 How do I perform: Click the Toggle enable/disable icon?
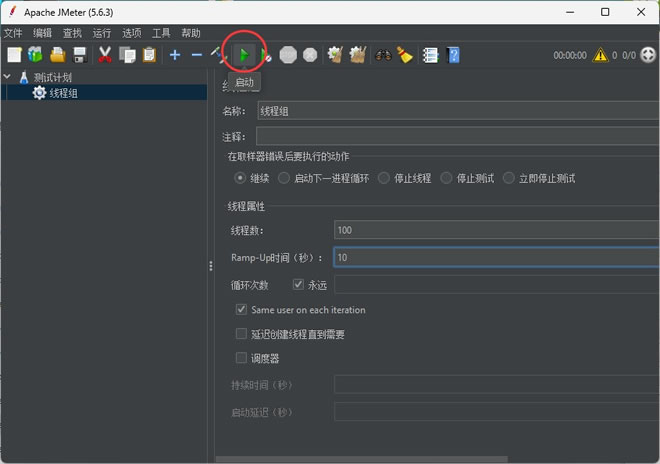[218, 55]
